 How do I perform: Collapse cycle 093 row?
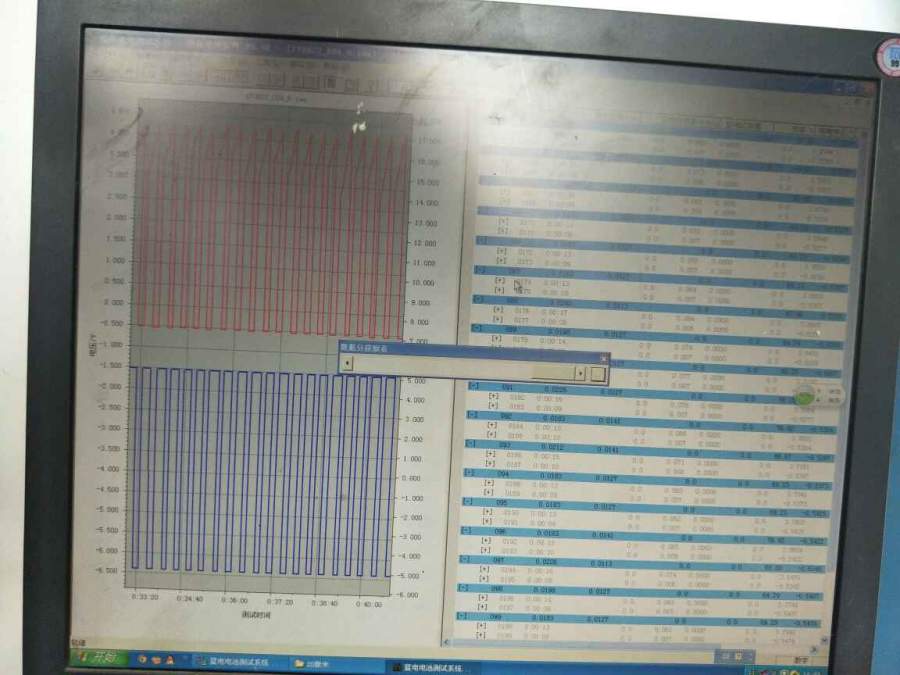pos(470,444)
